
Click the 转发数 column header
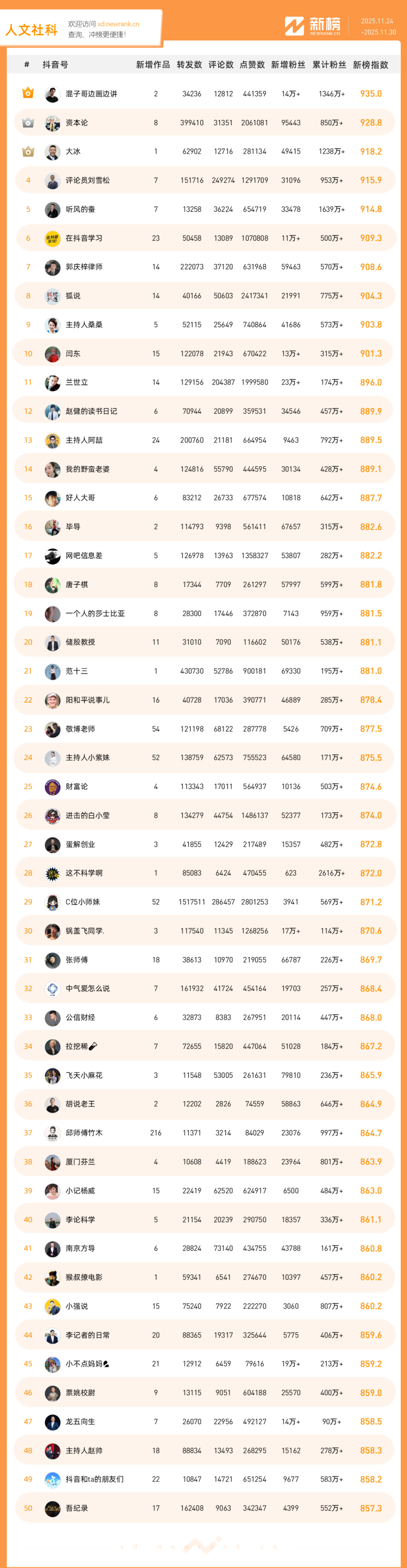tap(189, 65)
